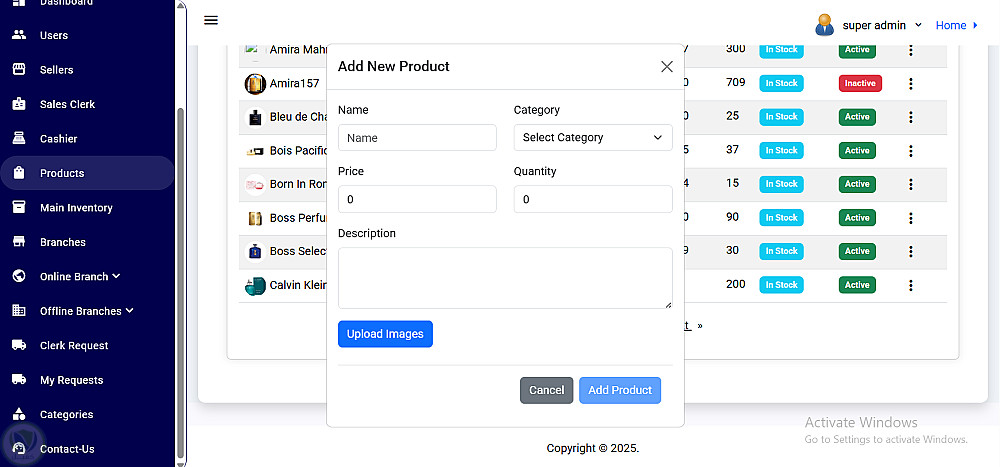Click the hamburger menu icon
The width and height of the screenshot is (1000, 467).
(211, 20)
